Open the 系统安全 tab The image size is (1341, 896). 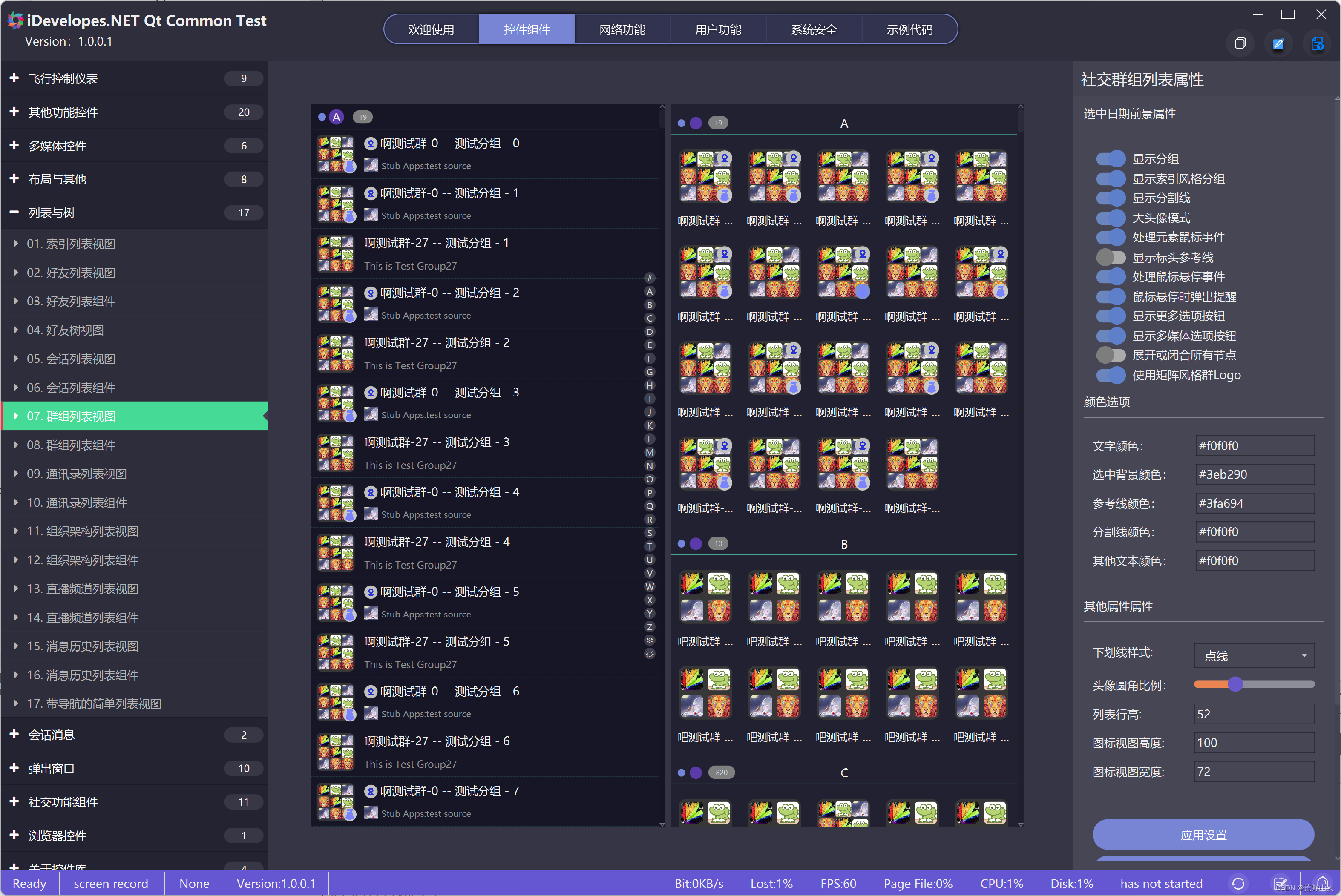[814, 29]
